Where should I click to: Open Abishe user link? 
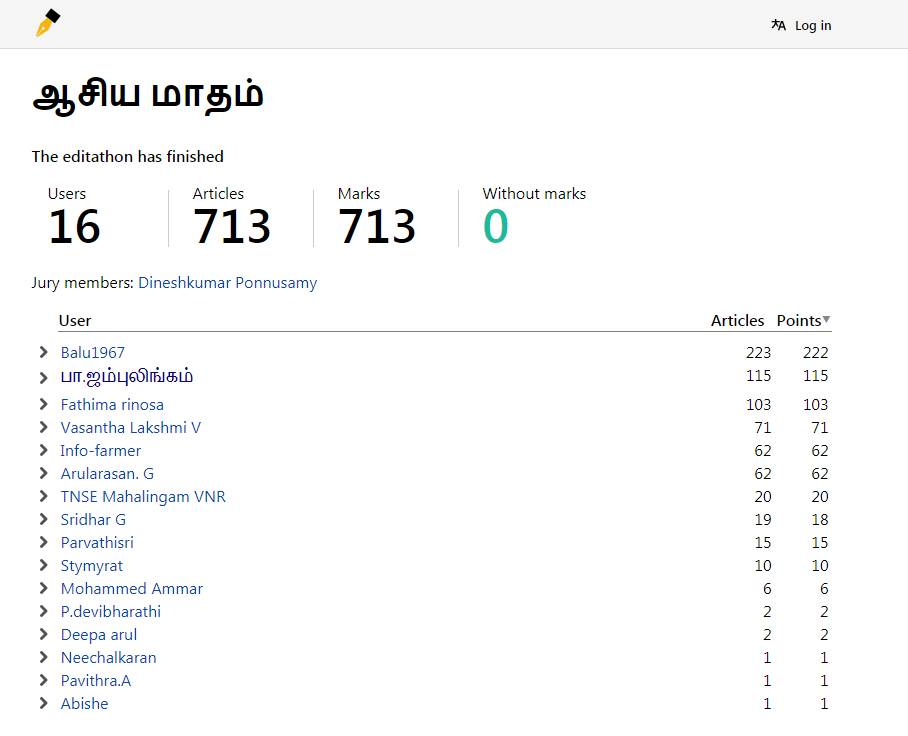[85, 704]
